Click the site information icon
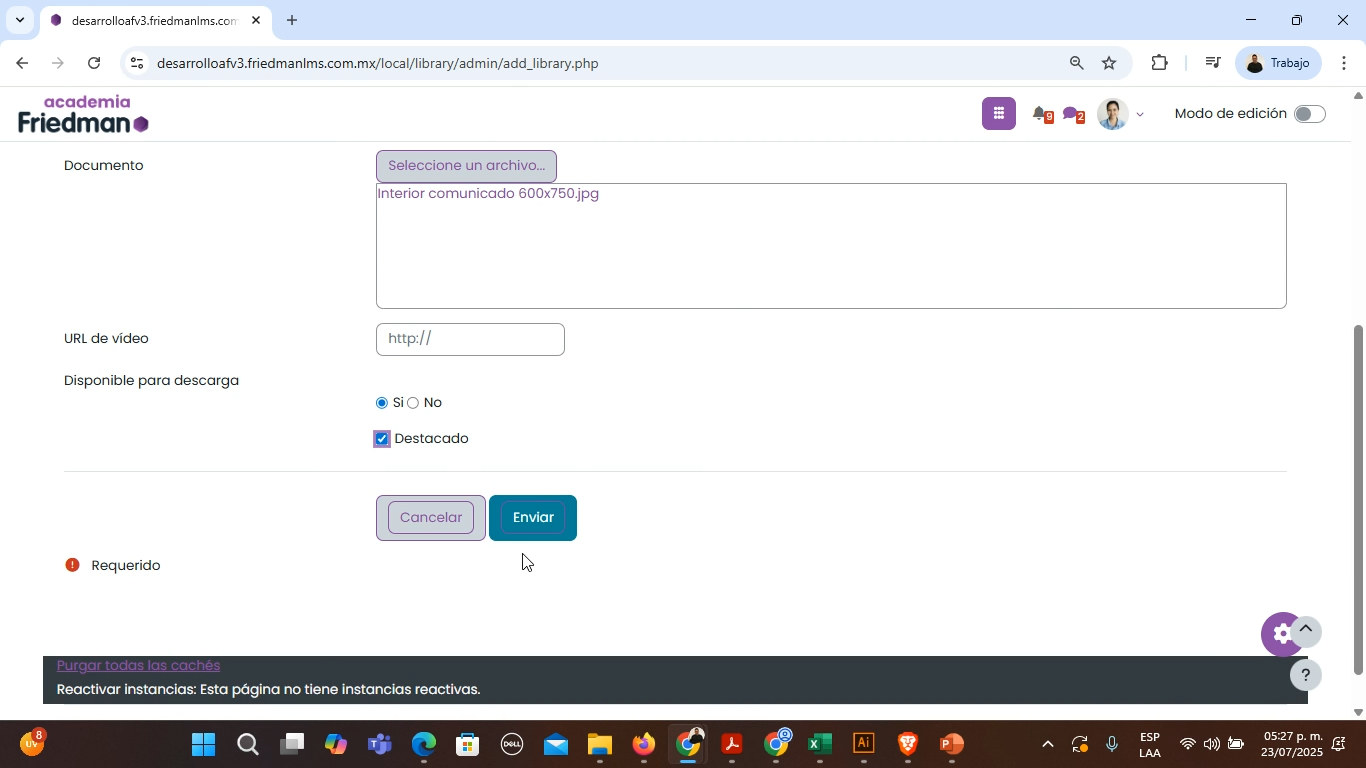The width and height of the screenshot is (1366, 768). click(137, 63)
